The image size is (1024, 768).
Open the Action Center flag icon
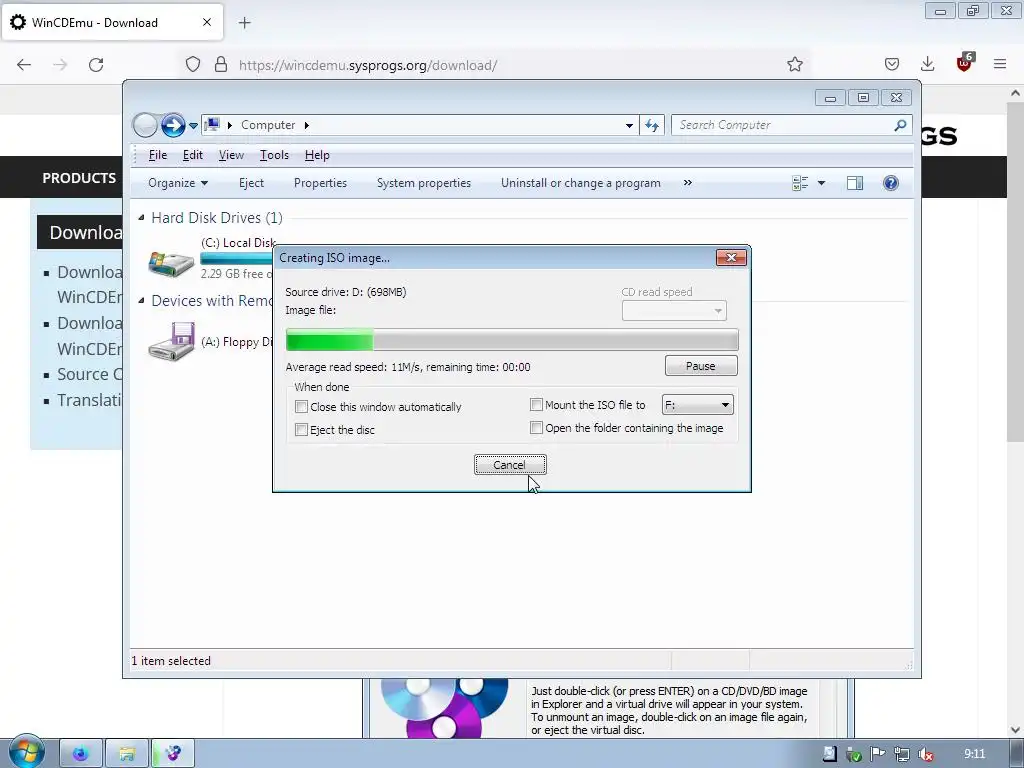pos(877,754)
